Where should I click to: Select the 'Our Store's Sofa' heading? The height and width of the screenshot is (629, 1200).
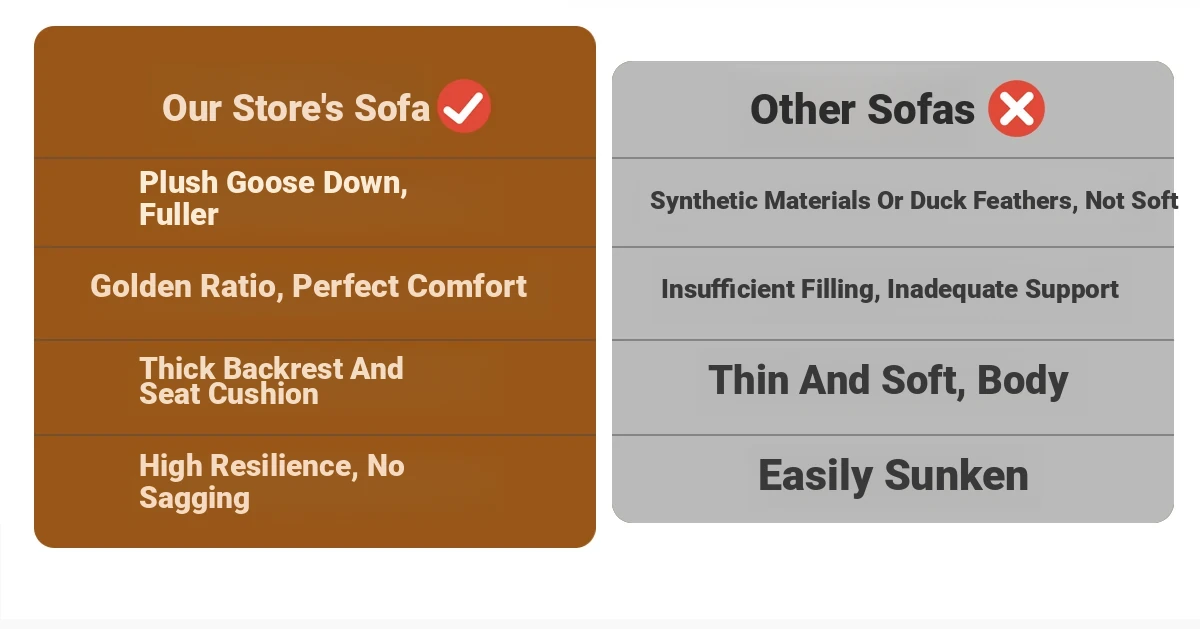[x=296, y=108]
